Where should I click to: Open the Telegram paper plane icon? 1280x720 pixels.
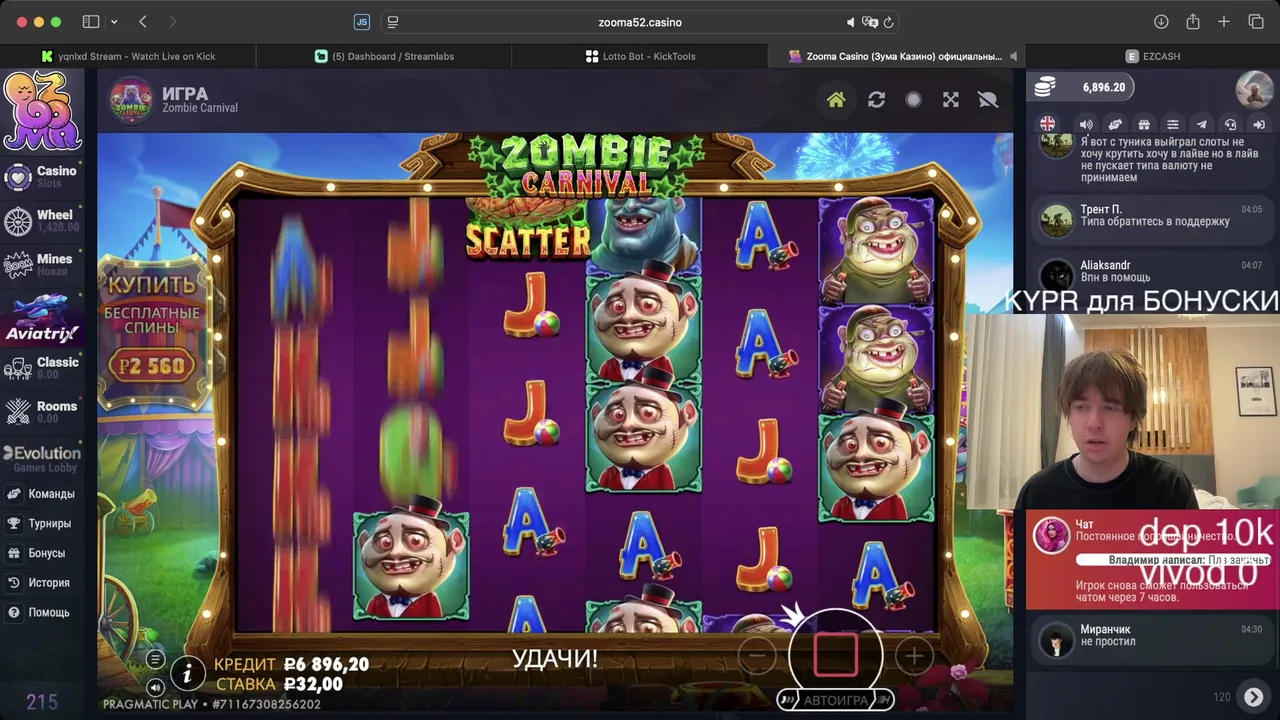(1202, 124)
